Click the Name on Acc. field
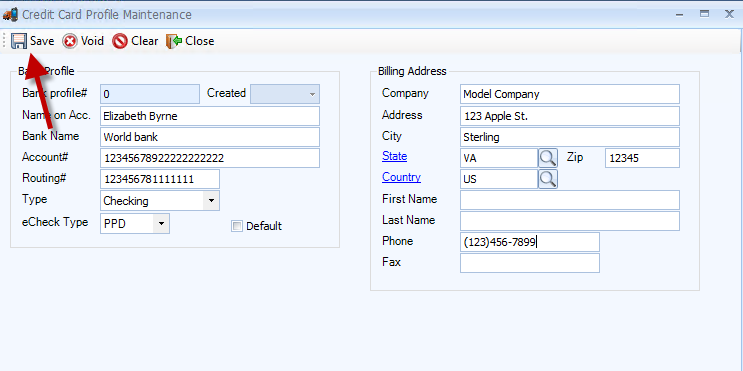Screen dimensions: 743x371 (x=210, y=116)
